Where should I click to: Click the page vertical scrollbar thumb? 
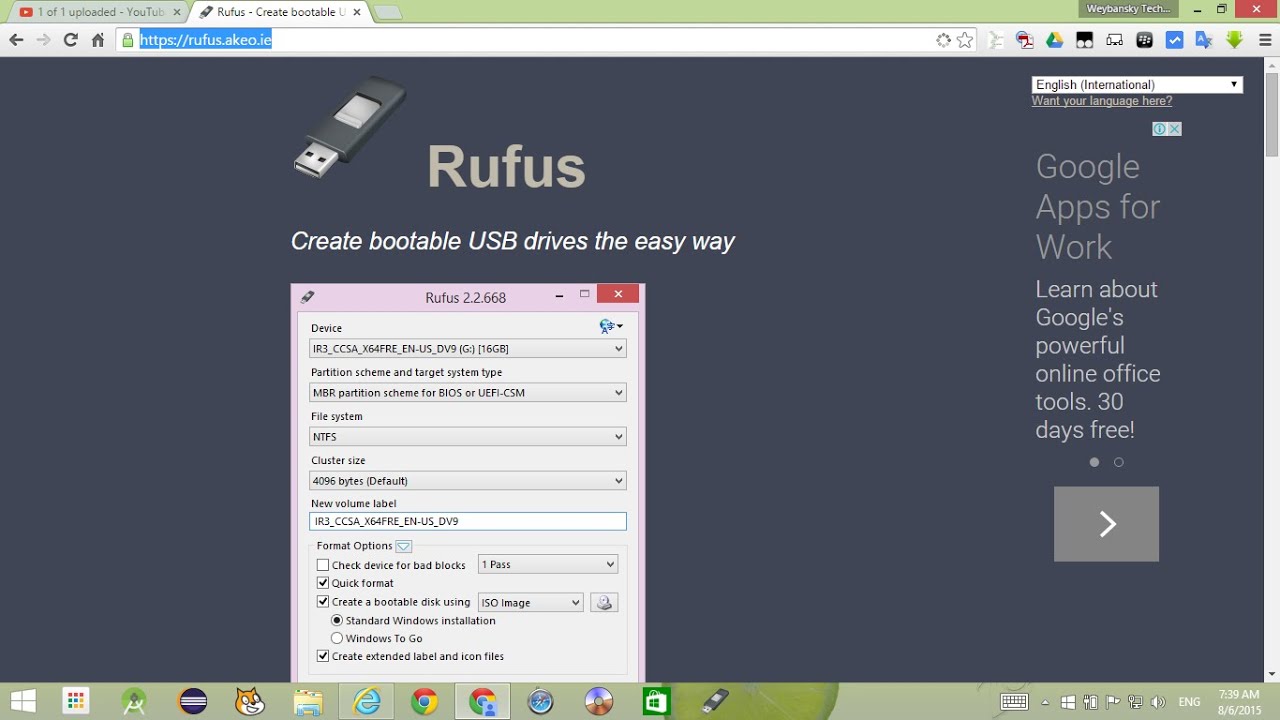pos(1272,115)
